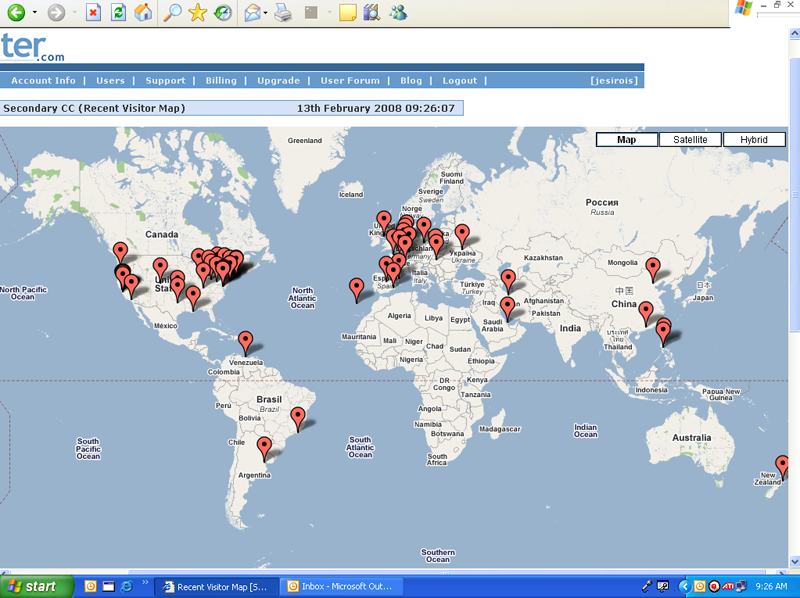This screenshot has width=800, height=598.
Task: Click the Logout link
Action: [460, 81]
